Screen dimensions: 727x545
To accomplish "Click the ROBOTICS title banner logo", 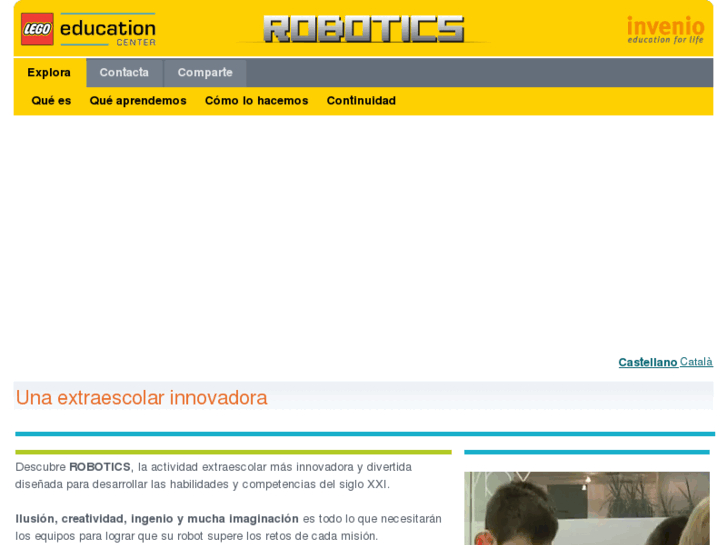I will pos(364,29).
